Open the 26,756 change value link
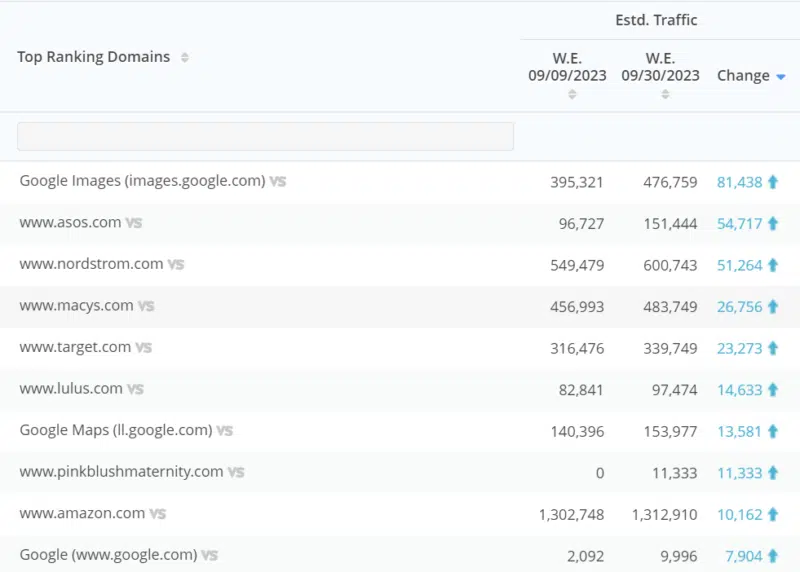 pos(739,307)
